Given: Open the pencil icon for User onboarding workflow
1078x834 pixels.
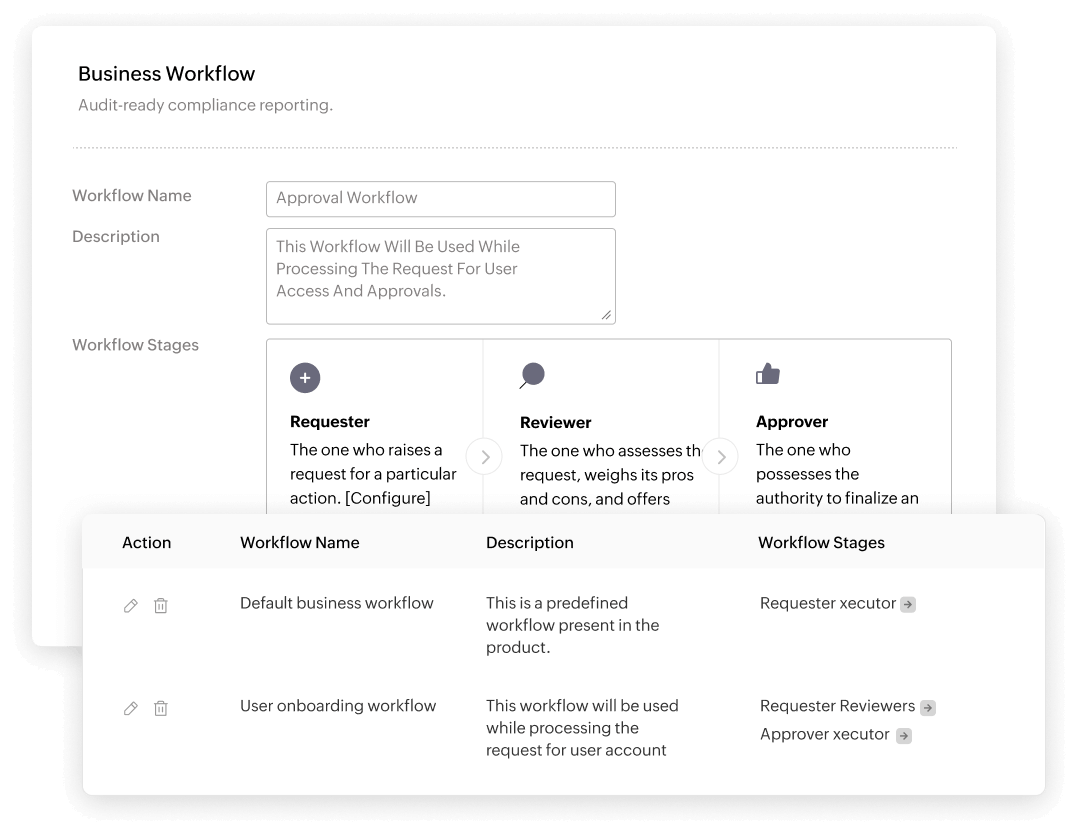Looking at the screenshot, I should pos(130,708).
